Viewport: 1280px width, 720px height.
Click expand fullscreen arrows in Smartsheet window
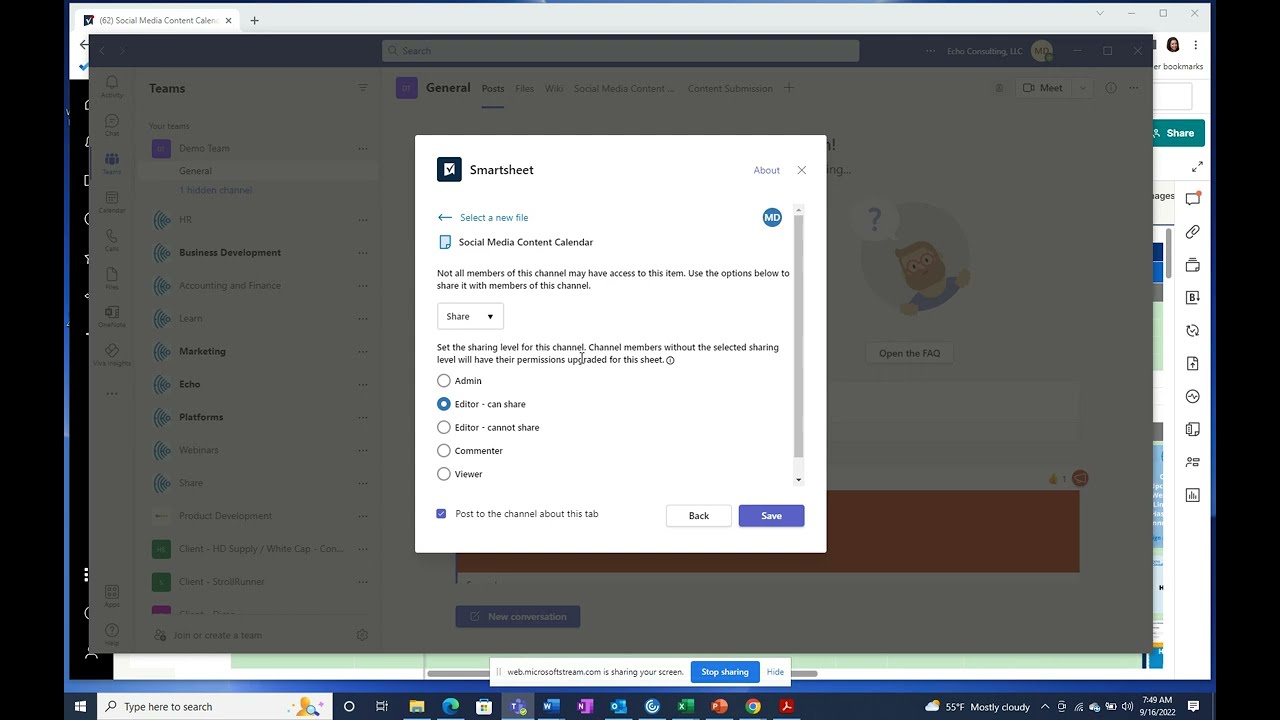point(1197,167)
